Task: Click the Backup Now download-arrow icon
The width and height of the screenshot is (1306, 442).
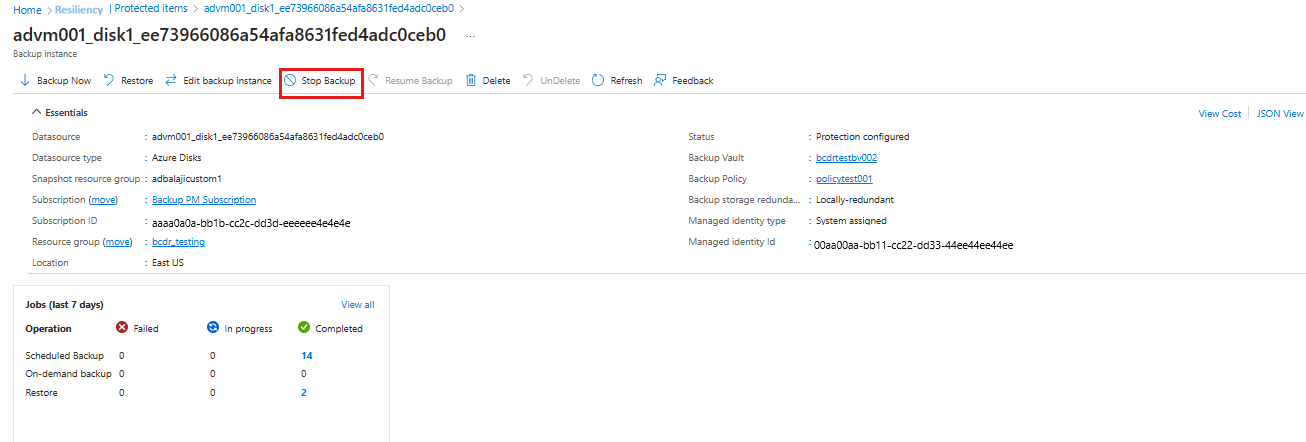Action: point(25,81)
